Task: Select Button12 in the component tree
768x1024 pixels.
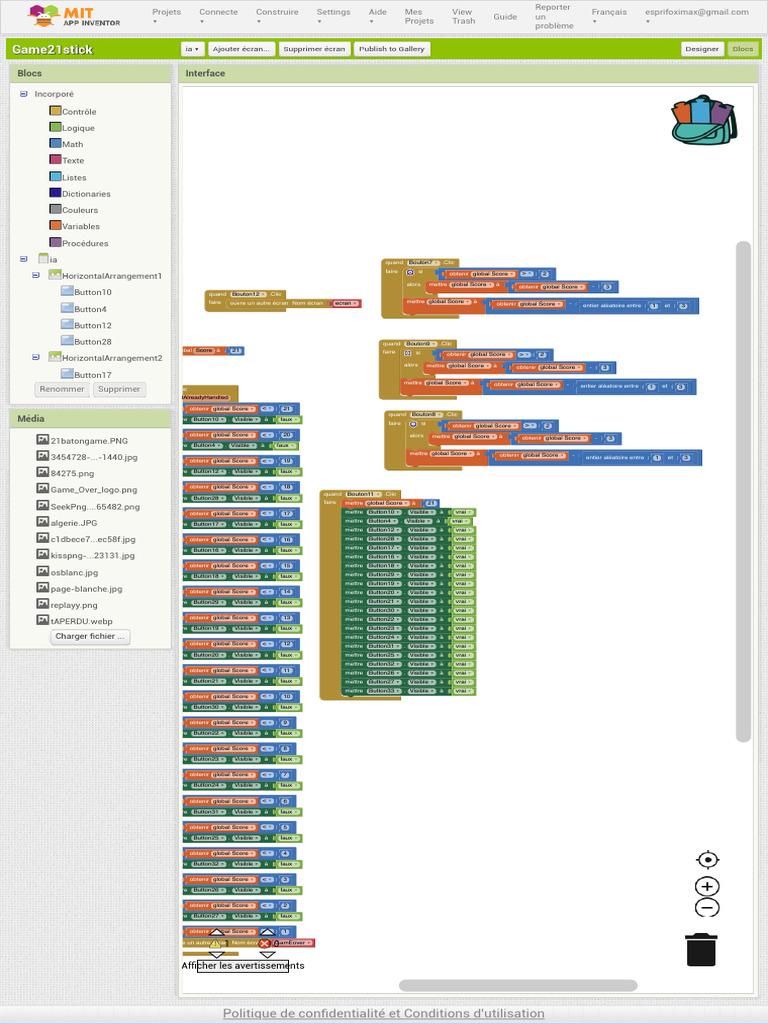Action: pos(86,325)
